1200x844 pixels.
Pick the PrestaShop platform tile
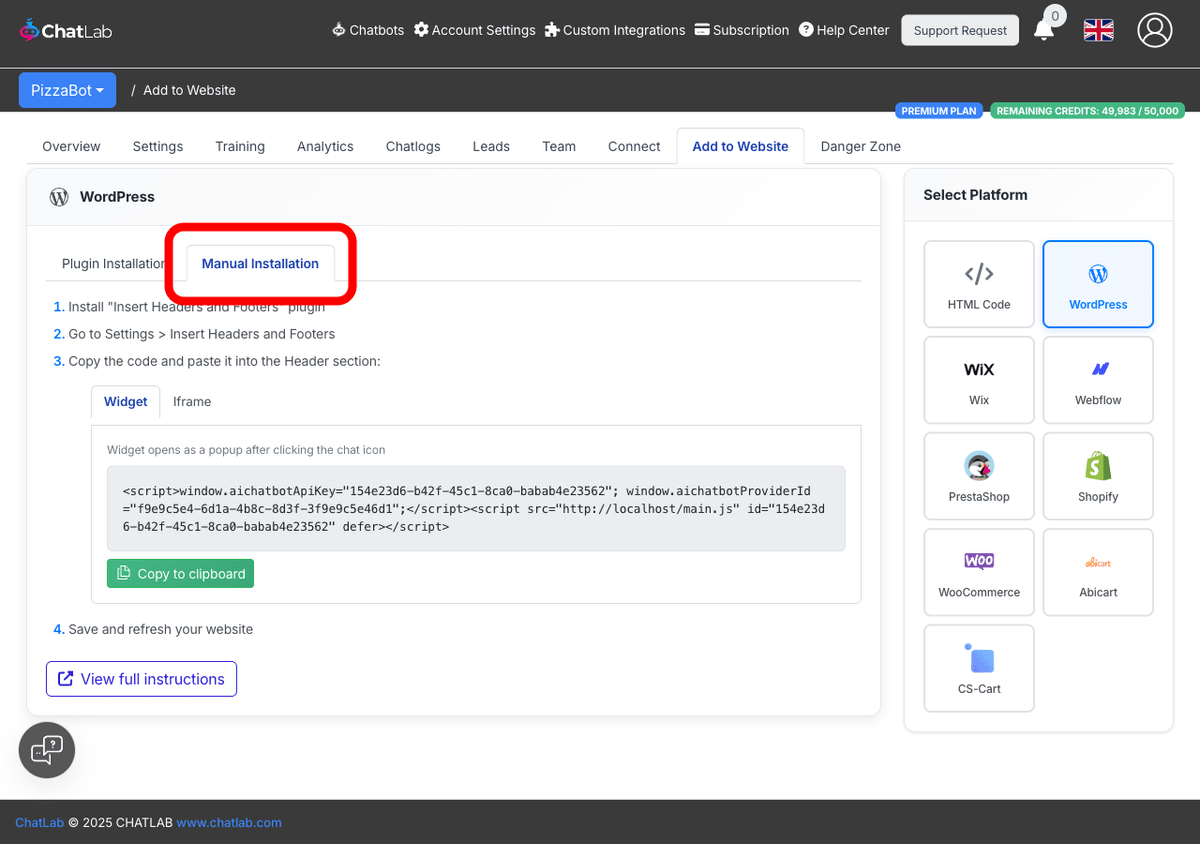click(979, 476)
